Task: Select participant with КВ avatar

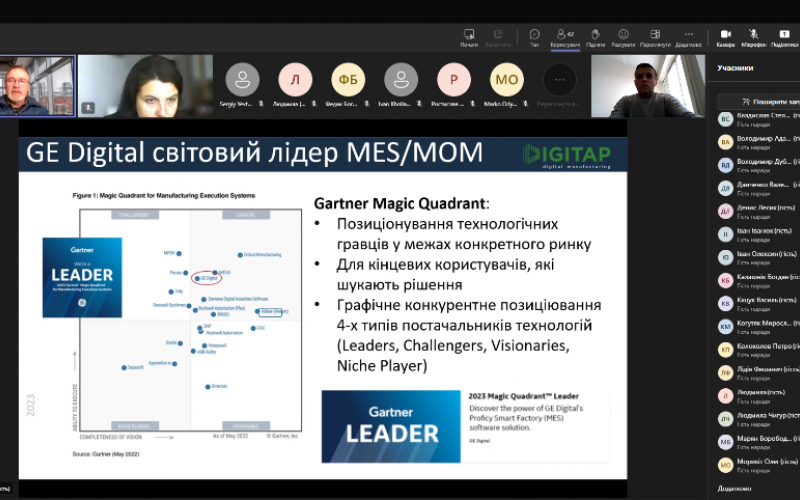Action: coord(758,304)
